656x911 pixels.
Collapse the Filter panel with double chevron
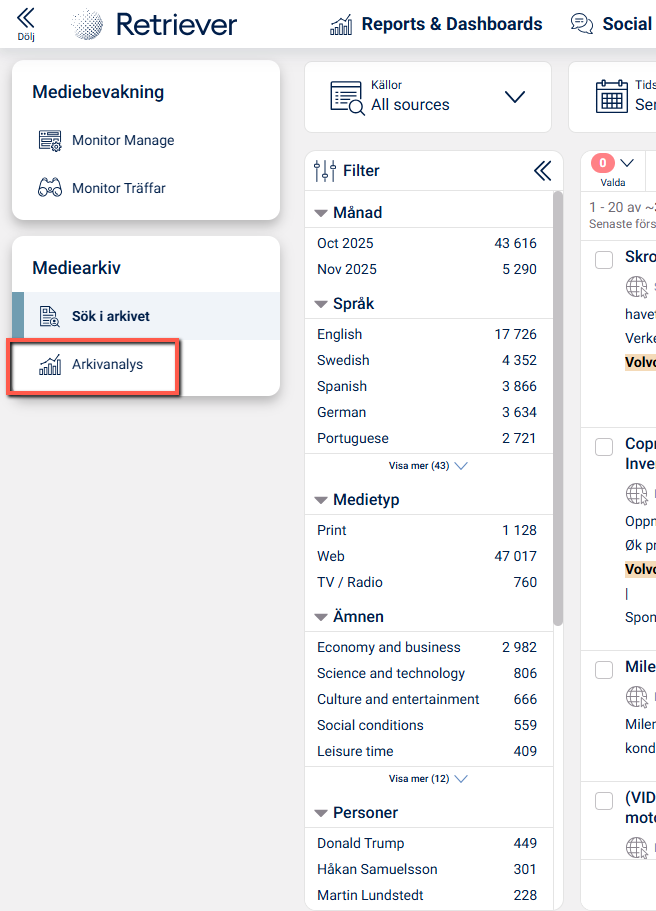(542, 171)
